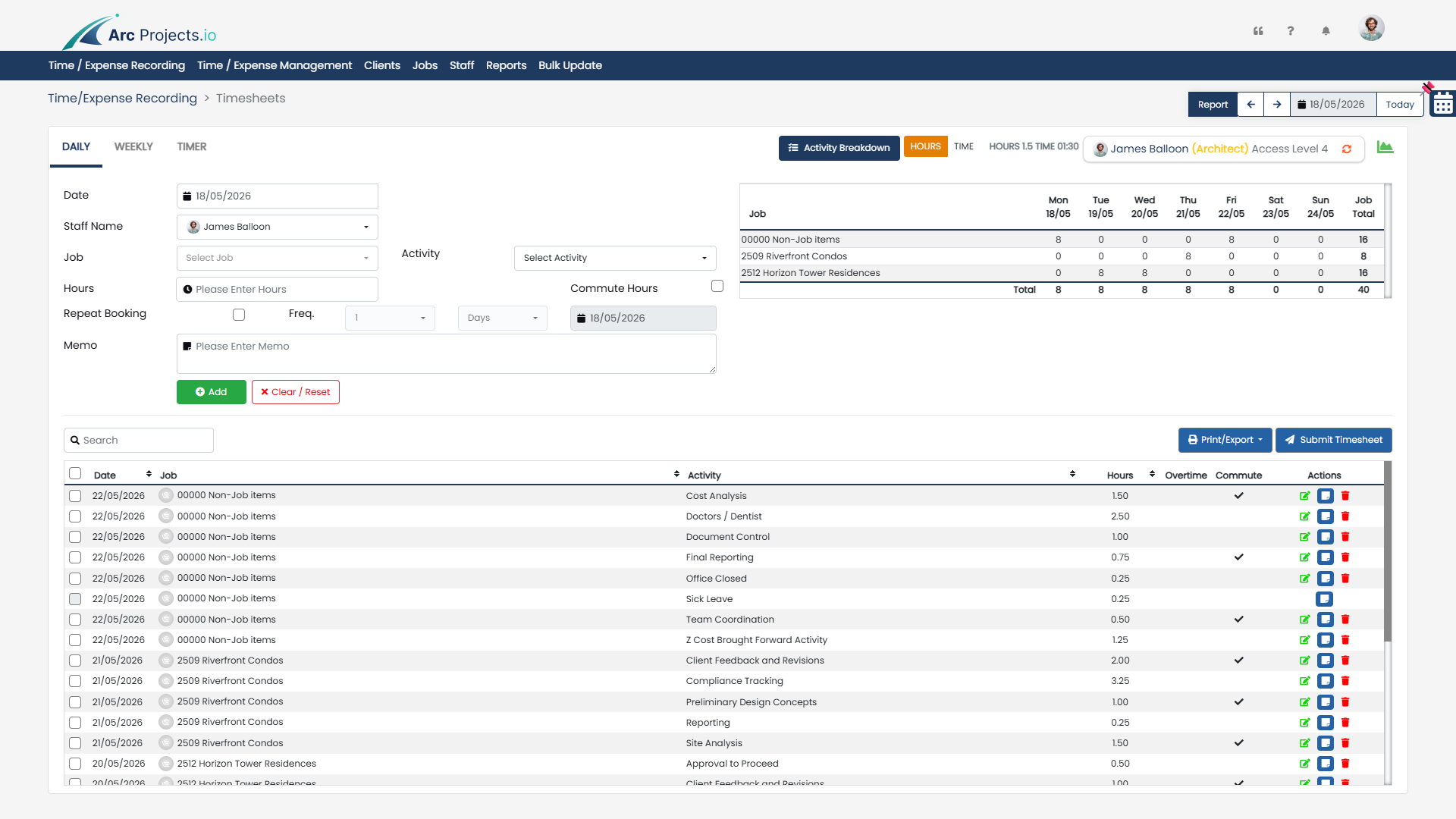Switch to the WEEKLY tab

click(133, 147)
